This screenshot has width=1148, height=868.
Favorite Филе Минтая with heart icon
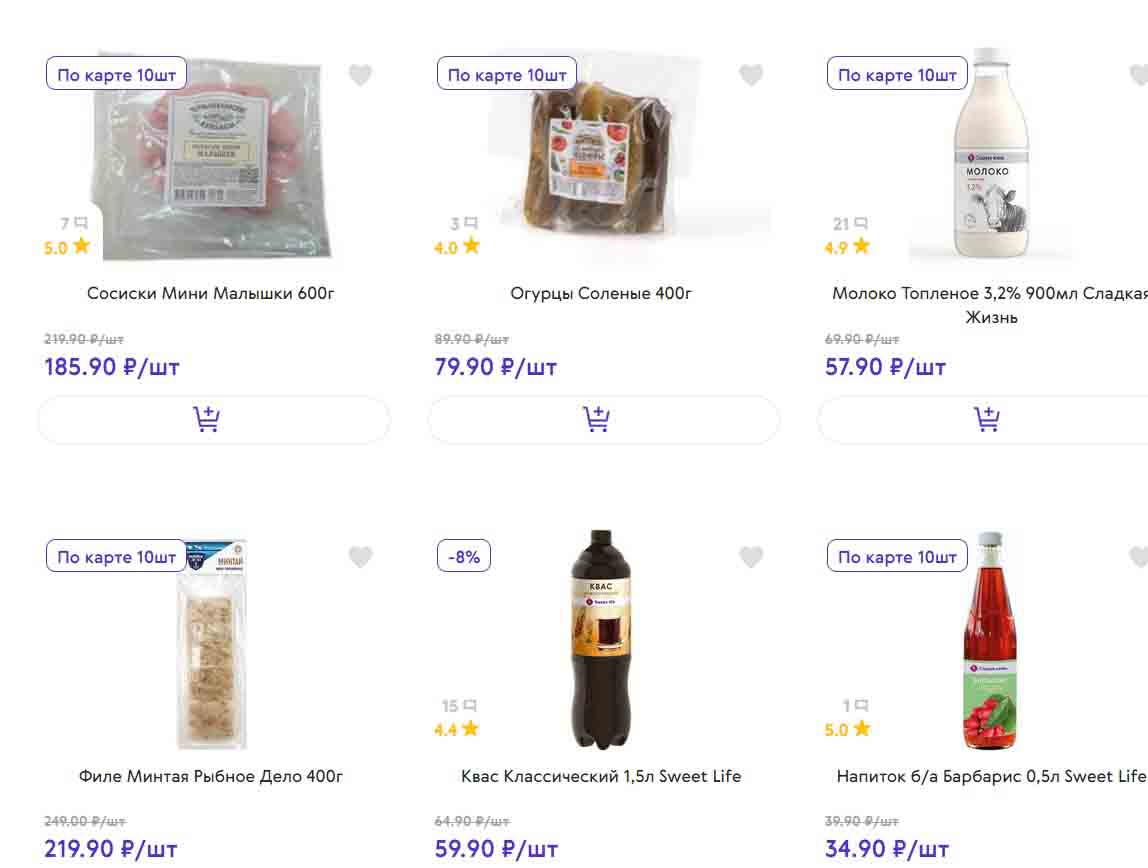(x=360, y=557)
